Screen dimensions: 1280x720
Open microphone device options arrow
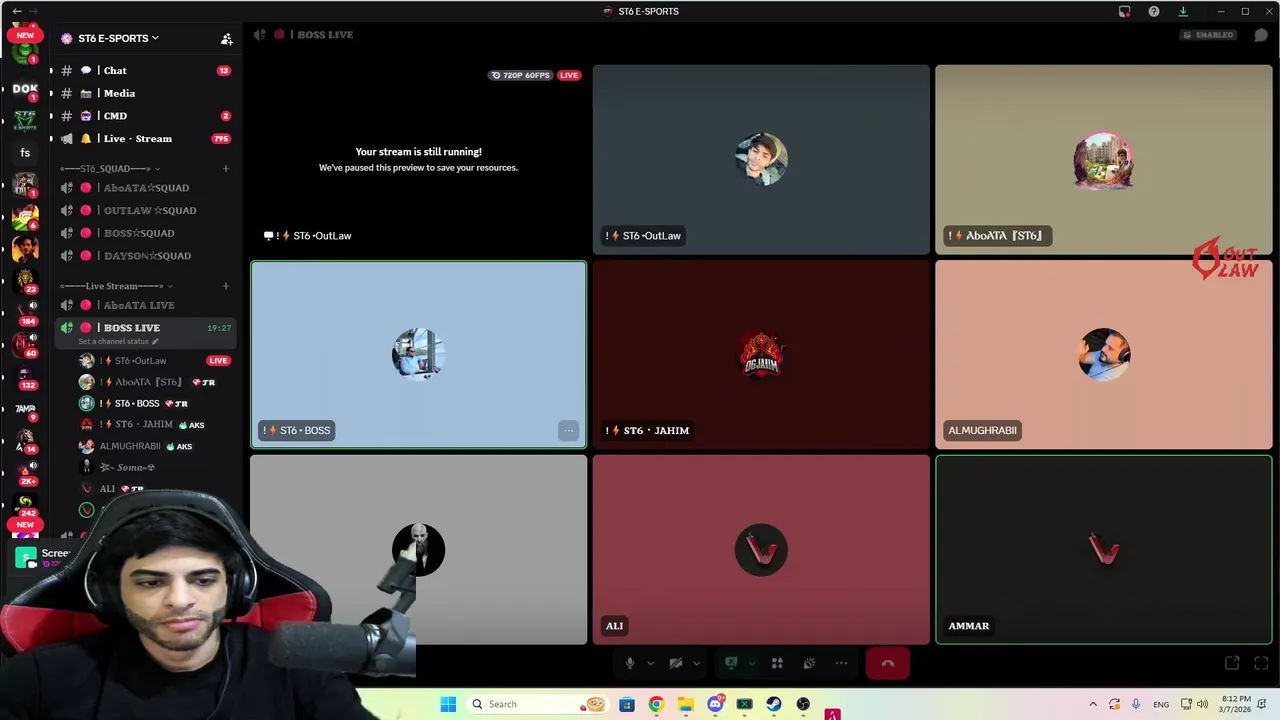click(x=650, y=663)
